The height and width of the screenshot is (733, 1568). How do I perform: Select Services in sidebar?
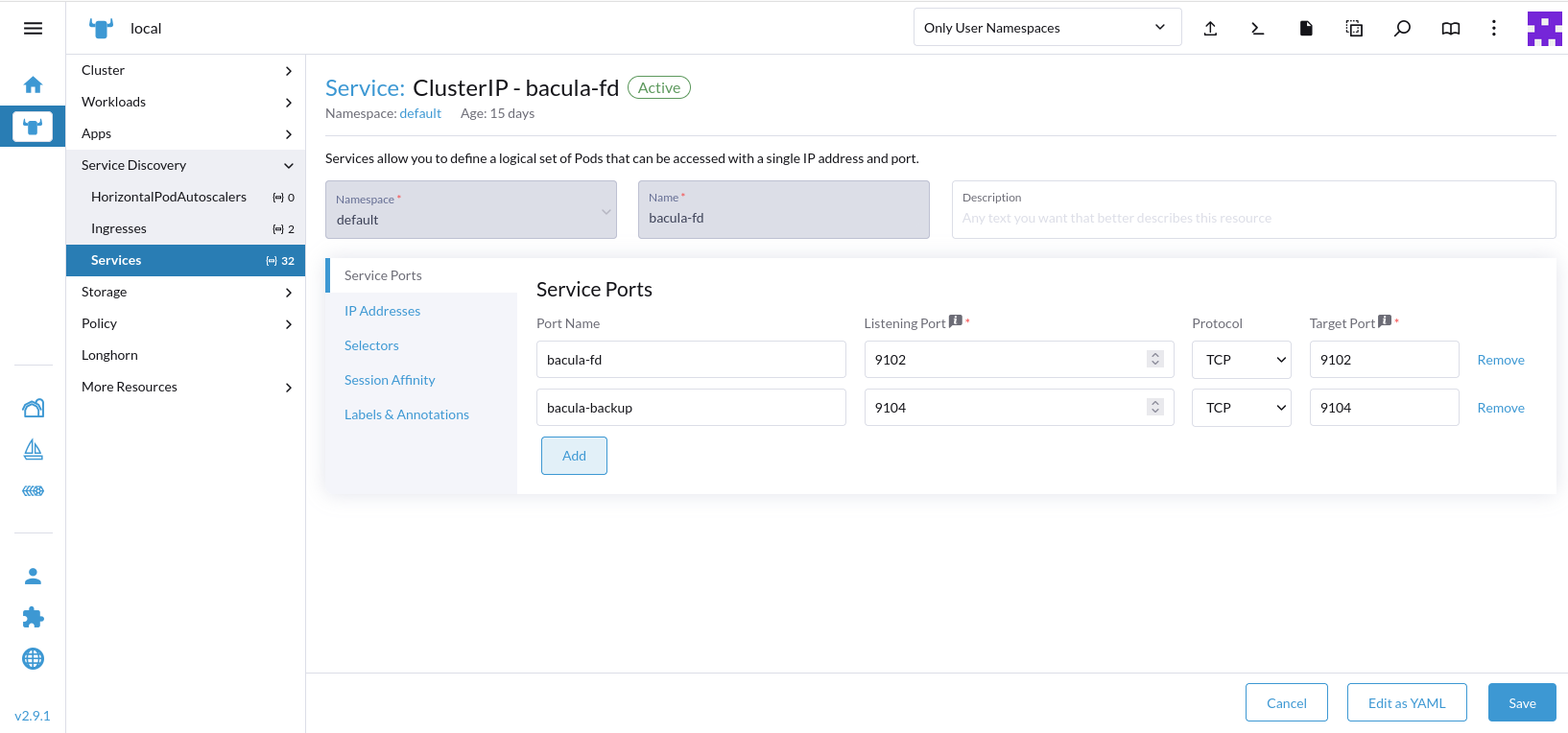[185, 260]
